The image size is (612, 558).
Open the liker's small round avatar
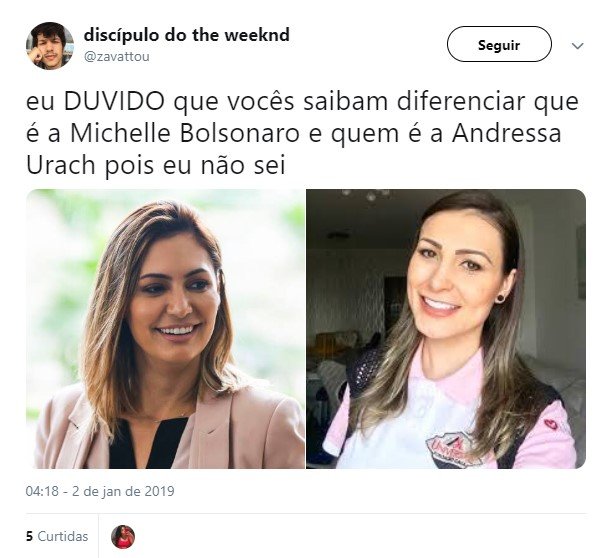[123, 537]
